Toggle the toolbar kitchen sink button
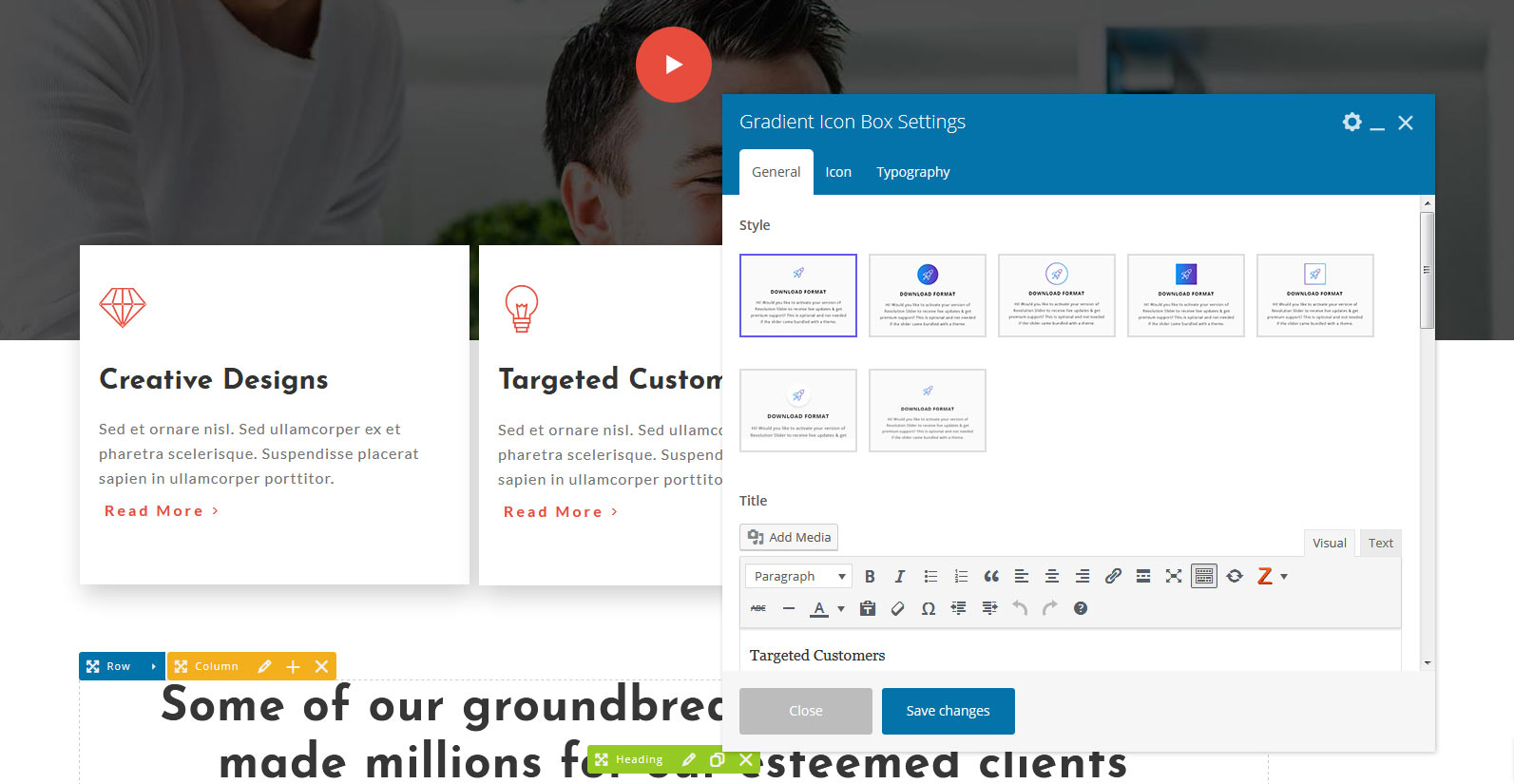The image size is (1514, 784). pos(1204,576)
